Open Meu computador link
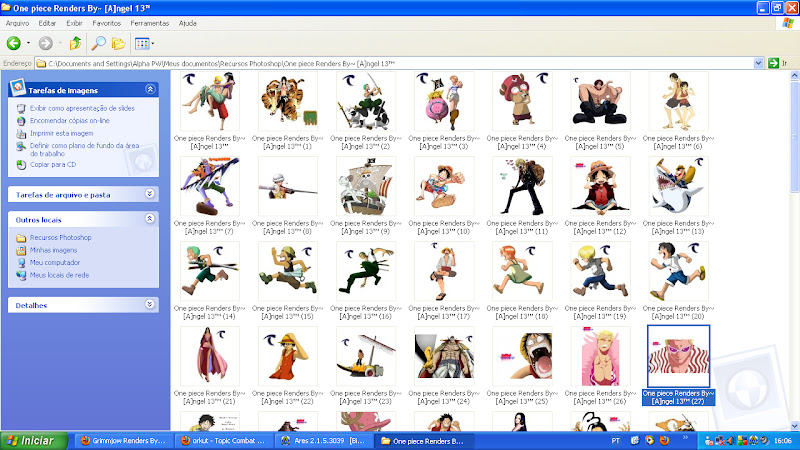Screen dimensions: 800x450 coord(55,262)
